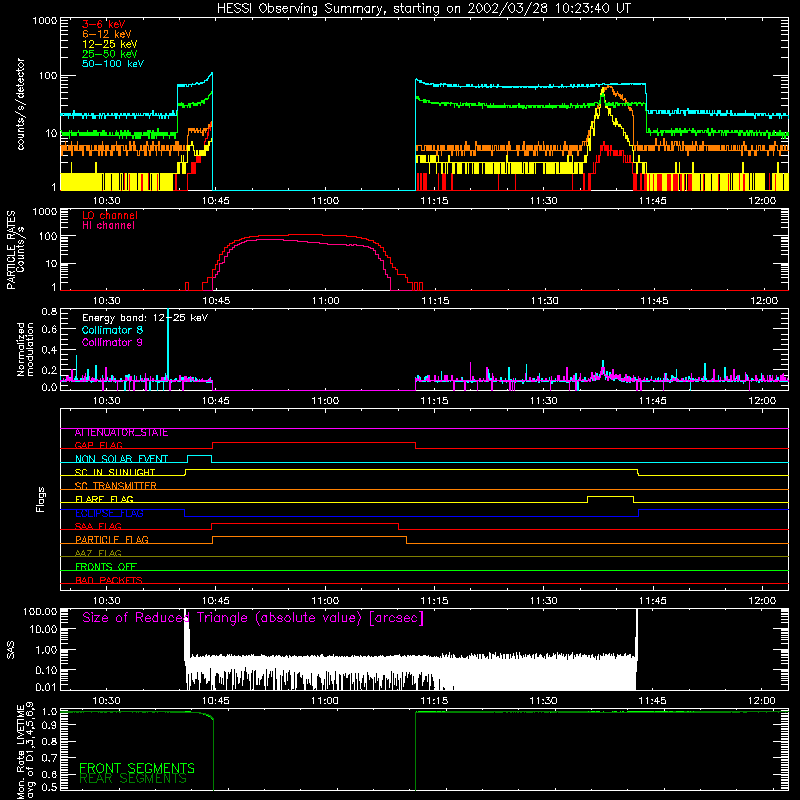Select the red 3-6 keV legend label
Viewport: 800px width, 800px height.
[104, 24]
